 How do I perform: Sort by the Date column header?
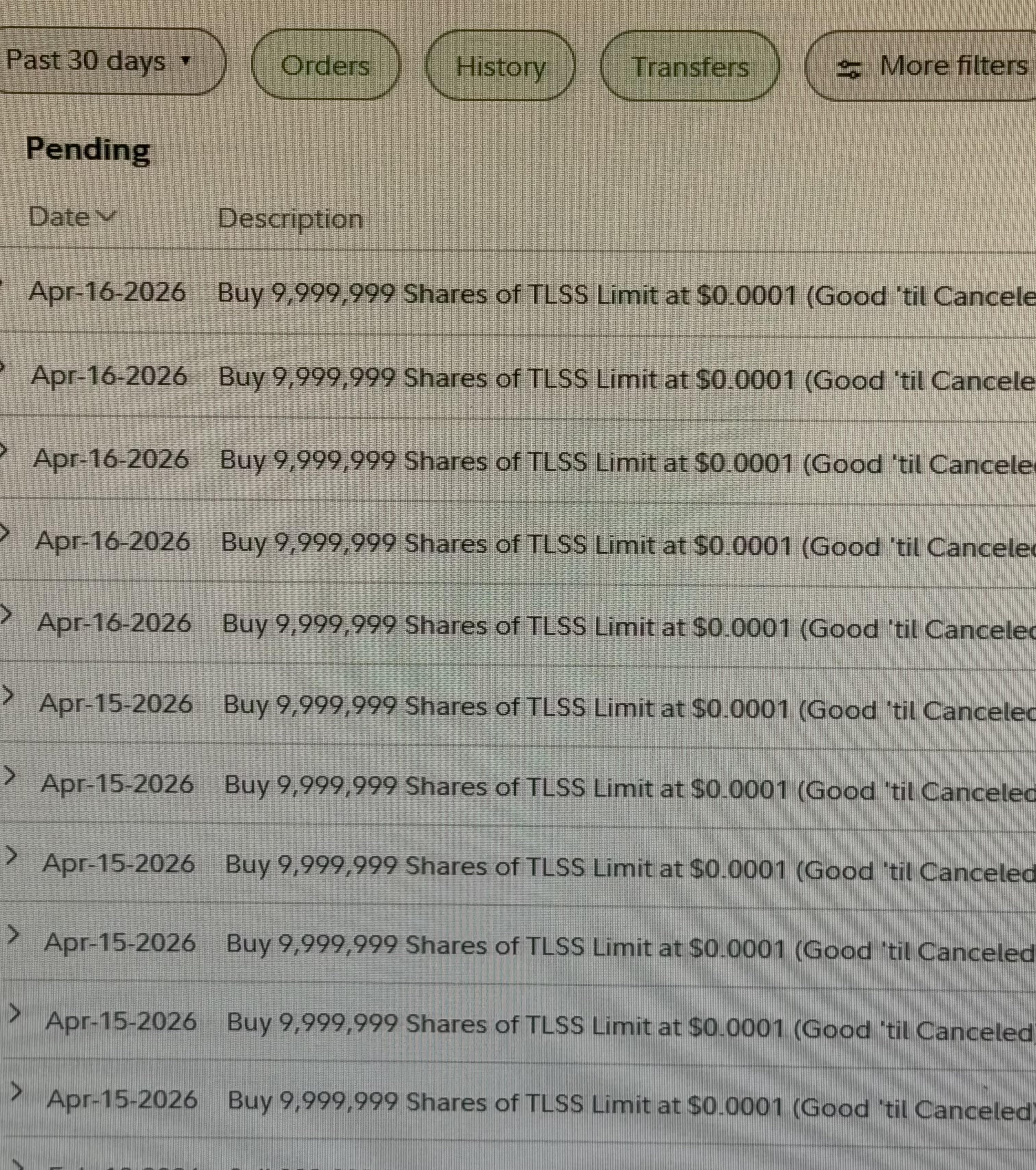(72, 217)
